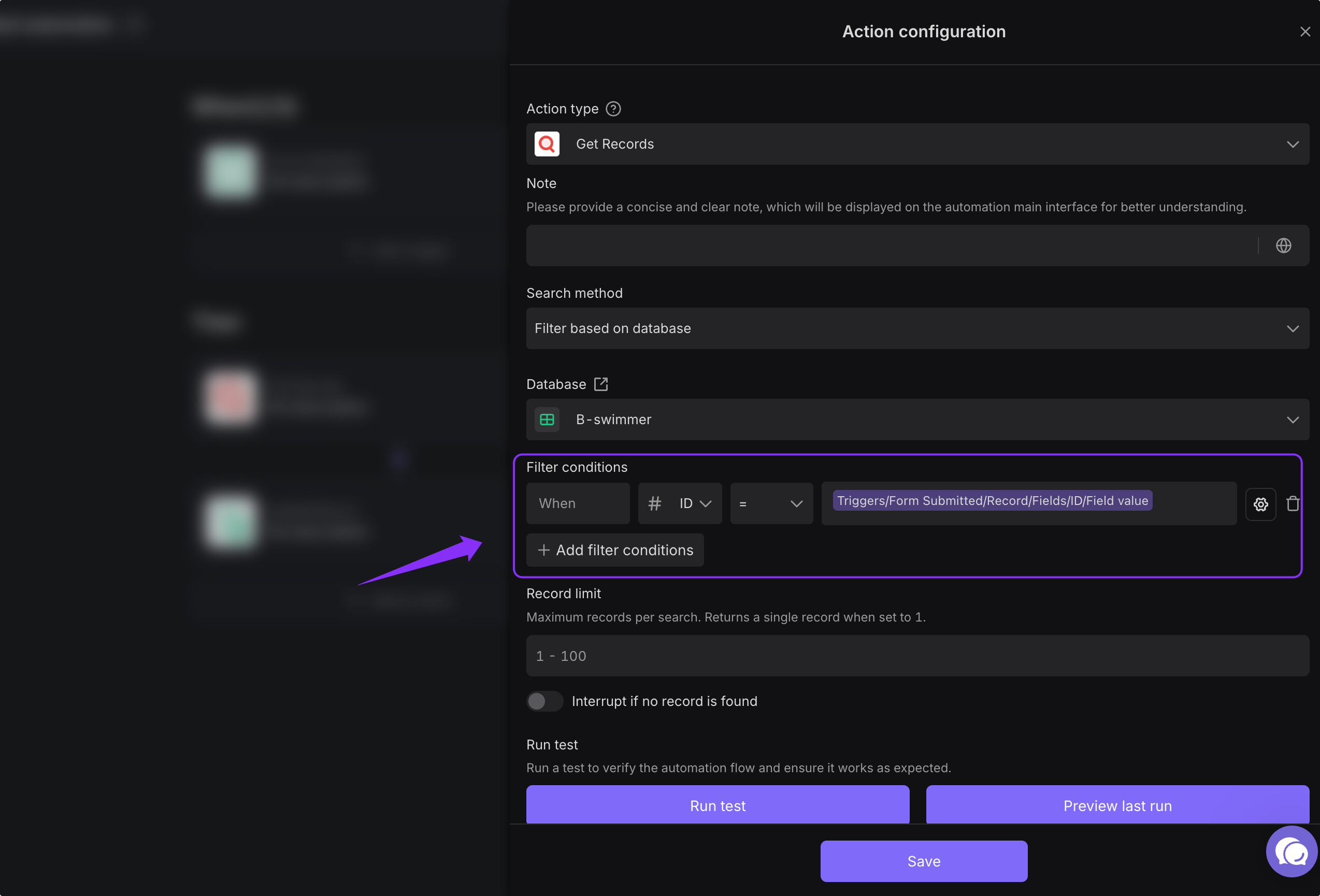The width and height of the screenshot is (1320, 896).
Task: Toggle Interrupt if no record is found
Action: 543,701
